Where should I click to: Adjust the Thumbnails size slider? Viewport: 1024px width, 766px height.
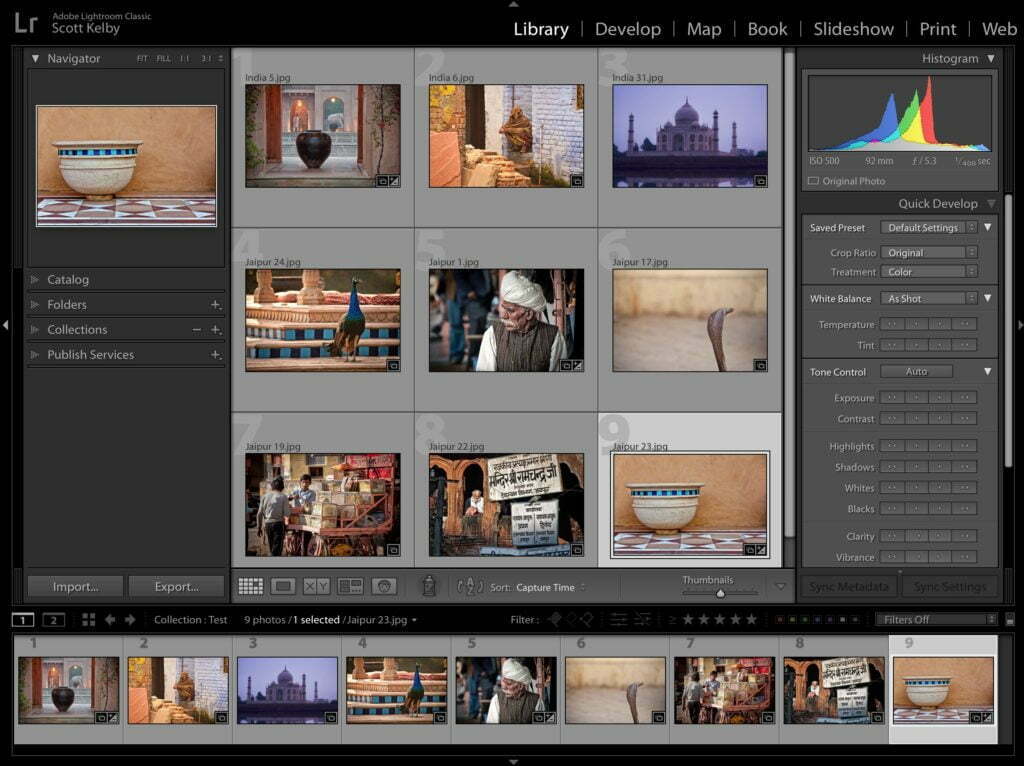pyautogui.click(x=720, y=593)
